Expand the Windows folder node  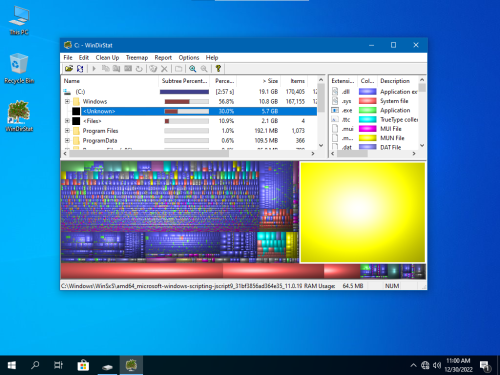point(67,101)
